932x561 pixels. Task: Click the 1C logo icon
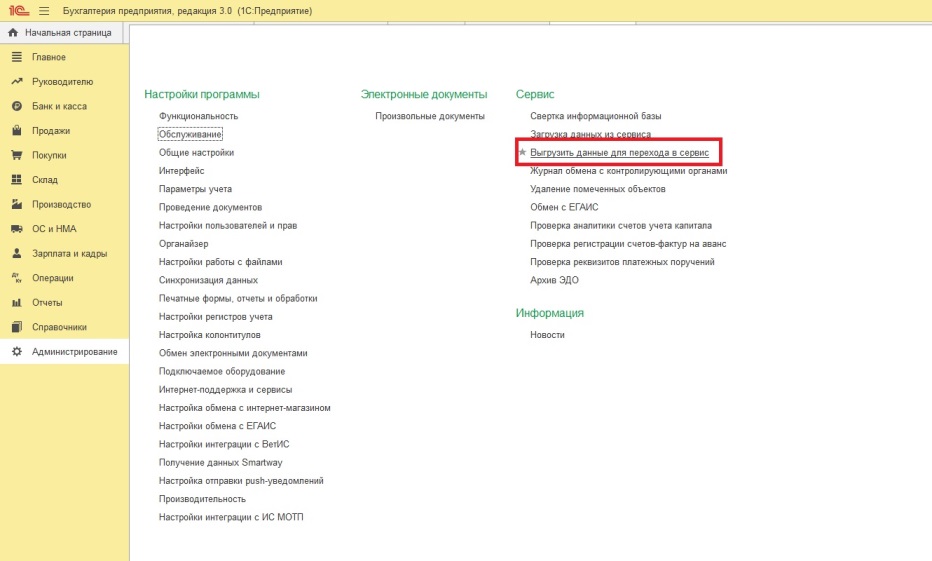(19, 11)
